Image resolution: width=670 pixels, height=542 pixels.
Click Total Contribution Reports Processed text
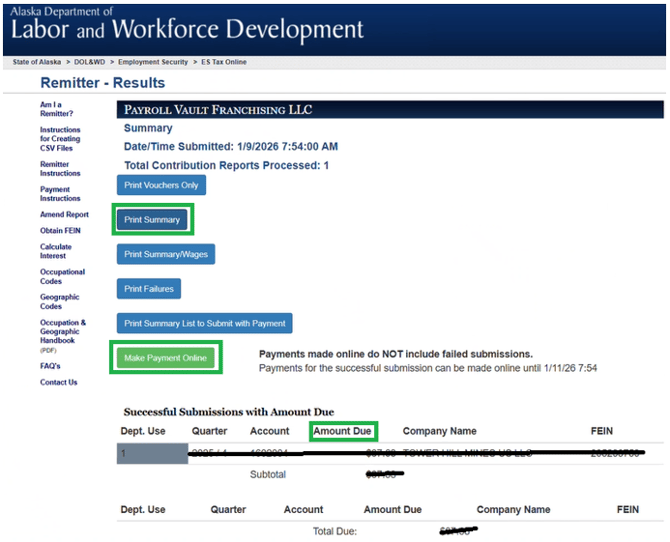pos(226,165)
